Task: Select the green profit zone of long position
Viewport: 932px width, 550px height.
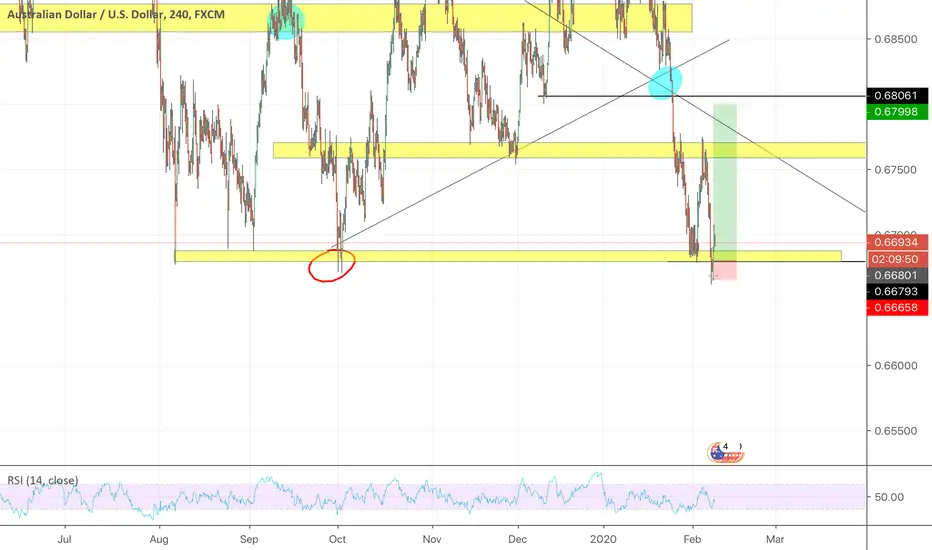Action: point(725,182)
